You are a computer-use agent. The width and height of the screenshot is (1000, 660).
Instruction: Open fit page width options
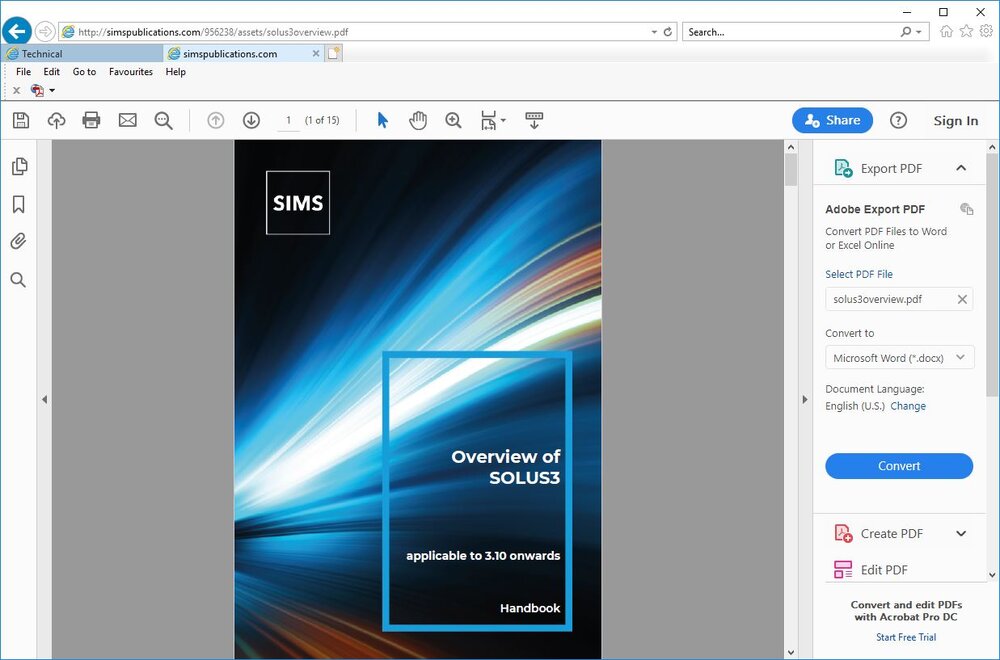(x=493, y=120)
